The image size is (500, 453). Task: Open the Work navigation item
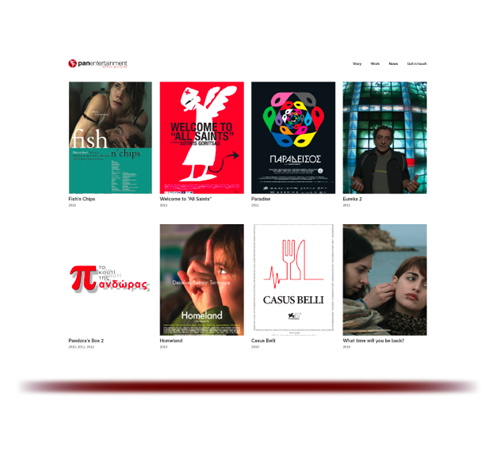click(x=375, y=64)
